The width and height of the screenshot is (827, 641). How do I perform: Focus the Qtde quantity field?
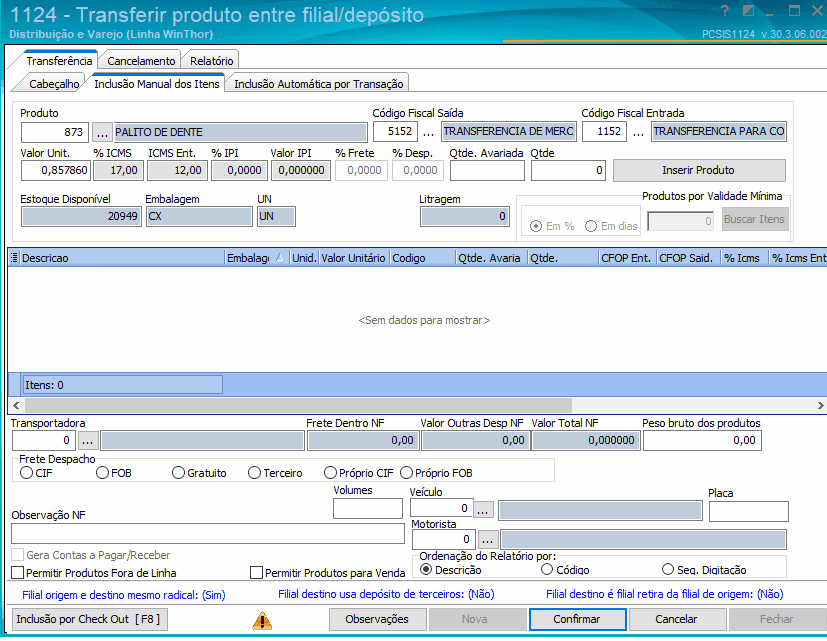click(568, 170)
